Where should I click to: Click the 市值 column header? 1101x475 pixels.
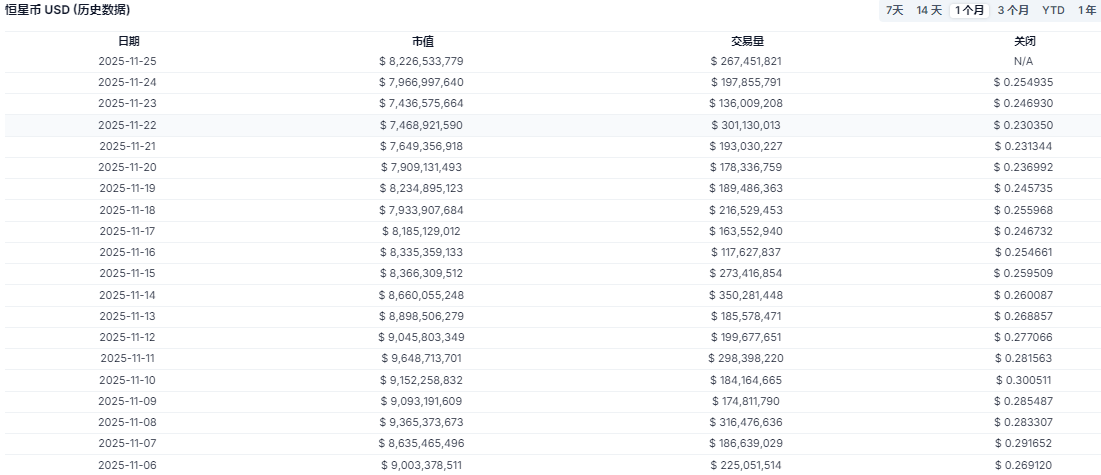click(422, 41)
